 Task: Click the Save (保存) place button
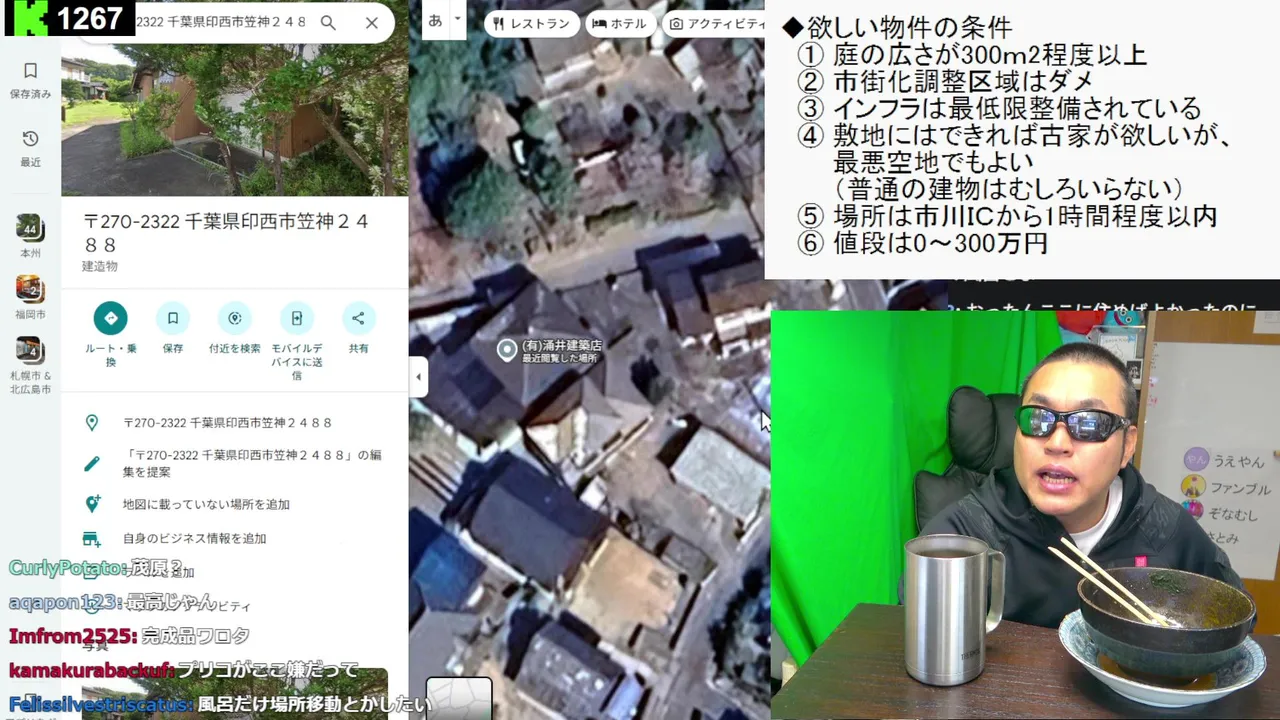point(173,318)
